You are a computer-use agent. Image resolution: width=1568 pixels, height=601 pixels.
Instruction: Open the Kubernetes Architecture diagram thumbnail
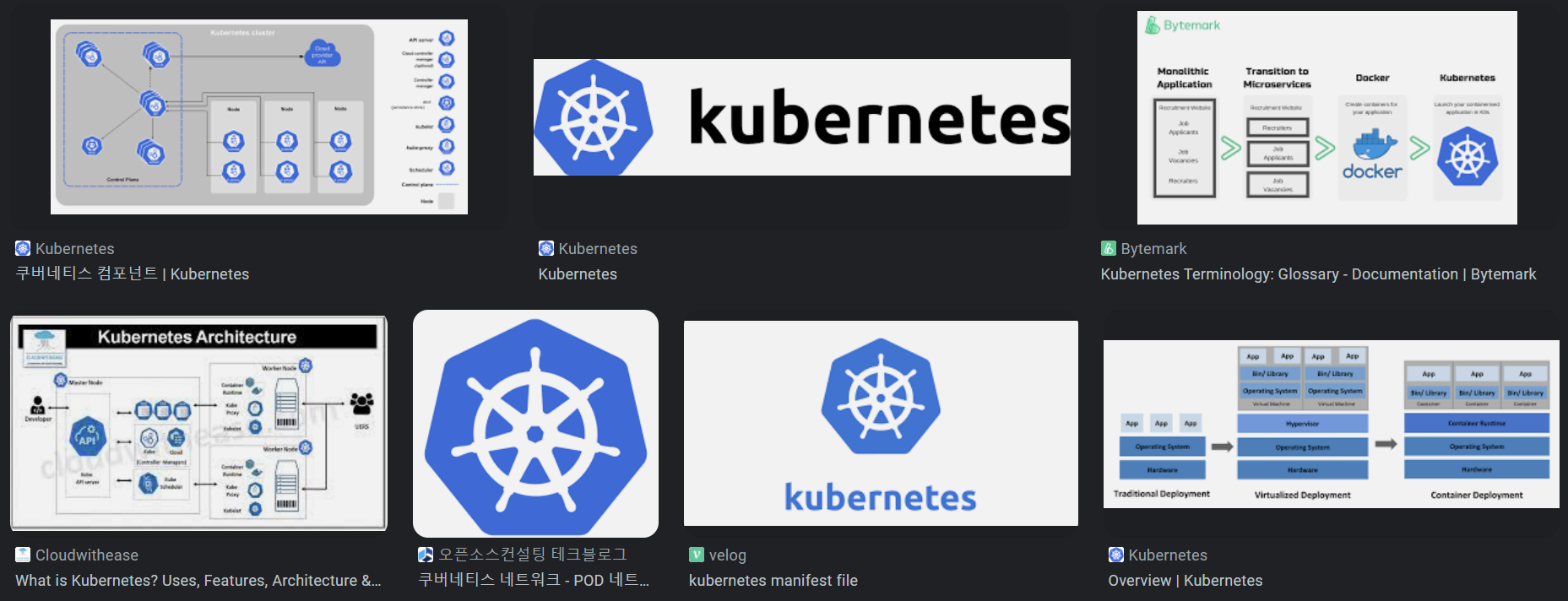(x=198, y=423)
